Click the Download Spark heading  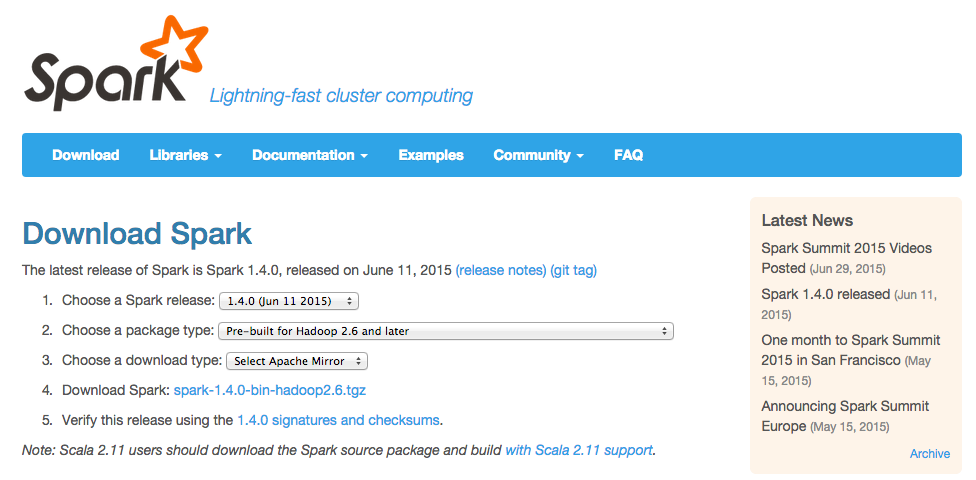coord(137,234)
